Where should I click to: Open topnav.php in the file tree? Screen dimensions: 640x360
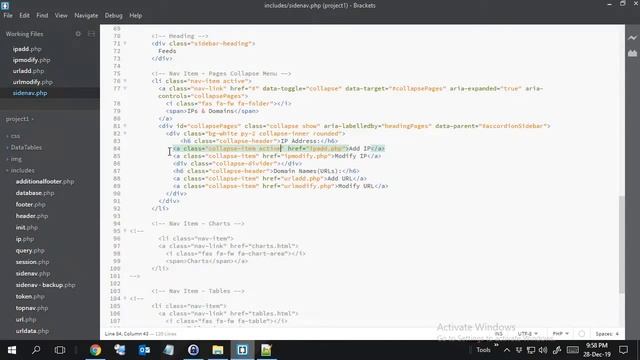pyautogui.click(x=32, y=308)
